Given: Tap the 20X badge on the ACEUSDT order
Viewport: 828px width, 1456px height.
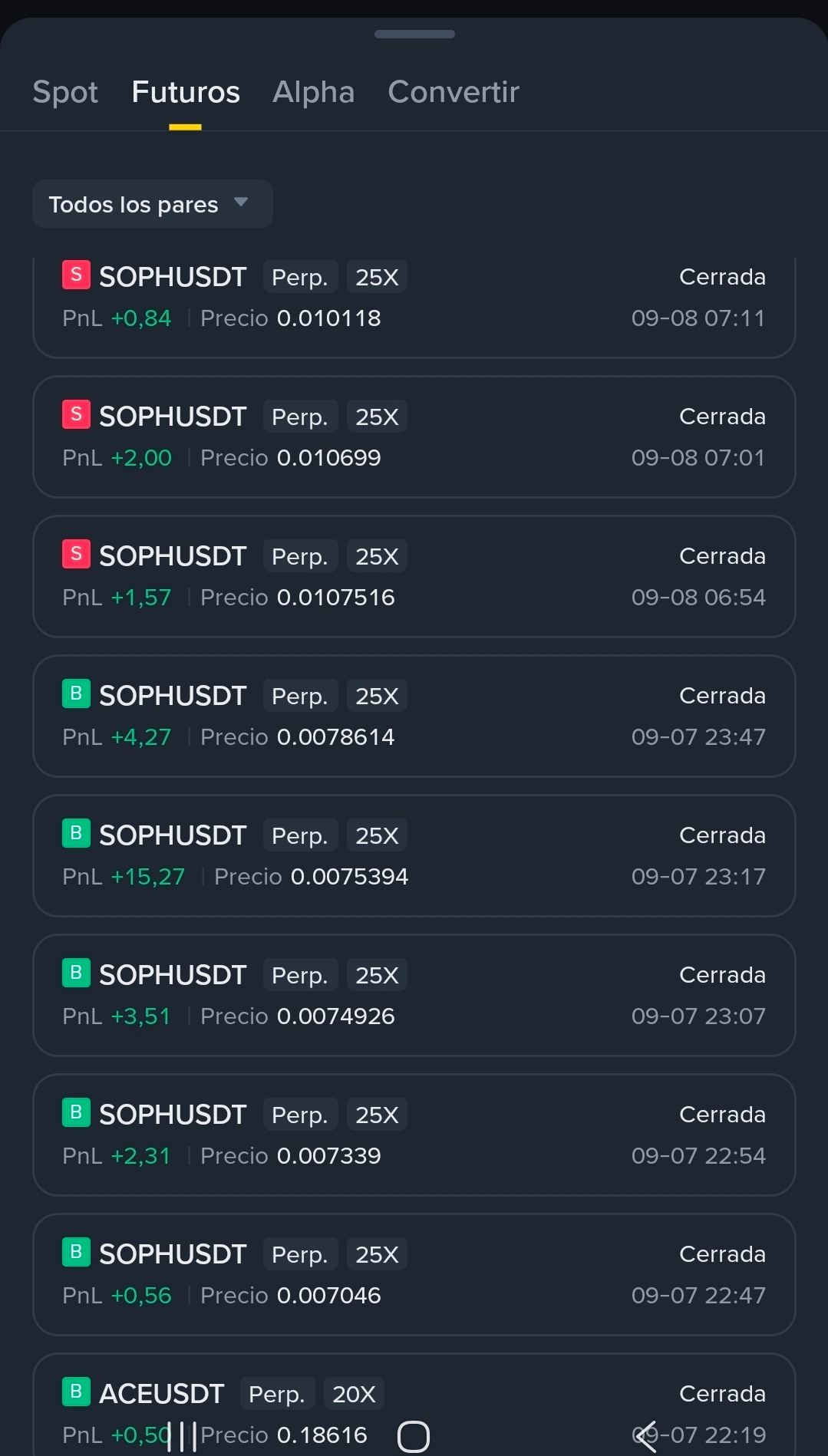Looking at the screenshot, I should [x=354, y=1394].
